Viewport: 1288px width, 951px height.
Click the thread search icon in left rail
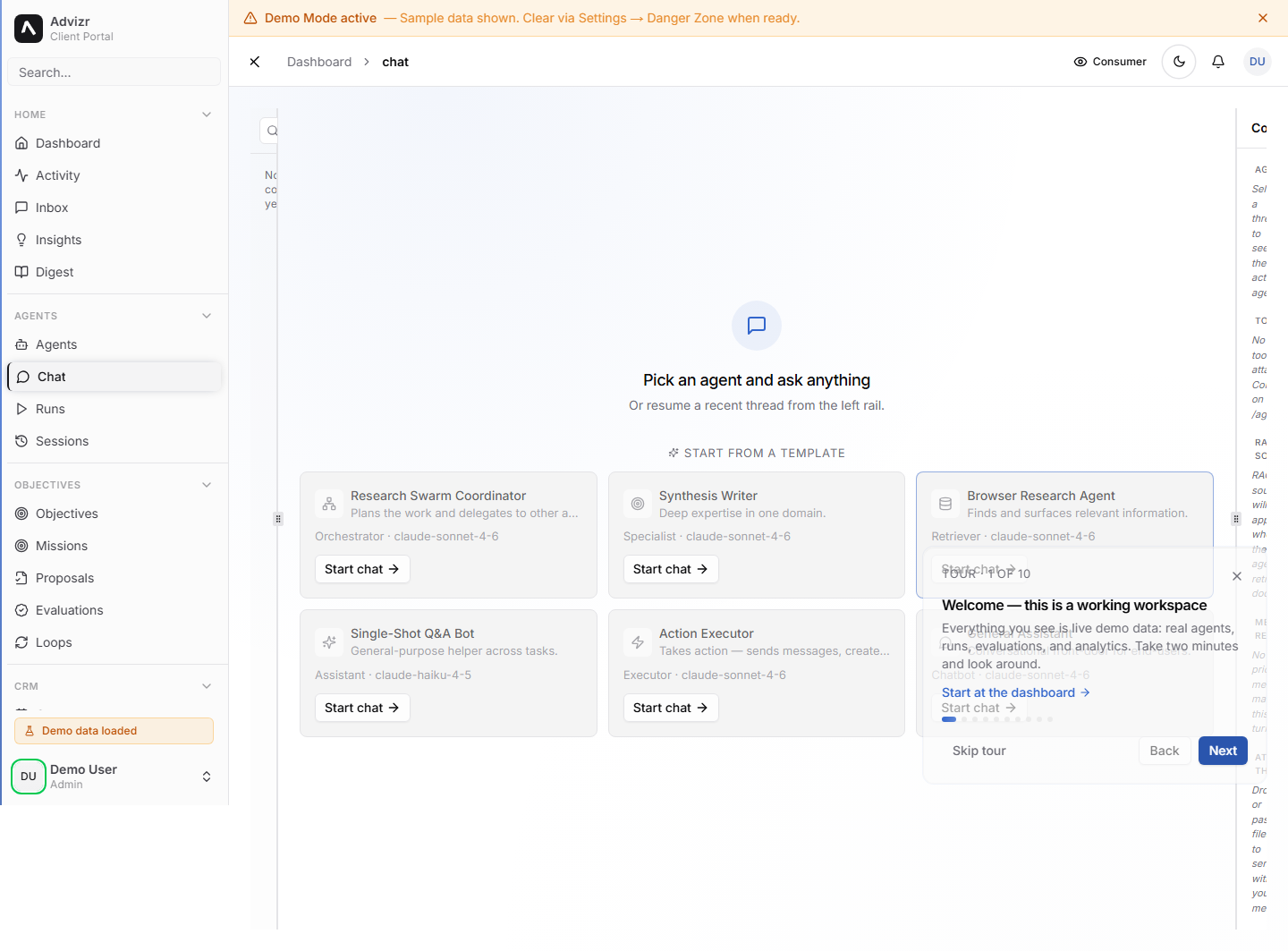[x=272, y=131]
